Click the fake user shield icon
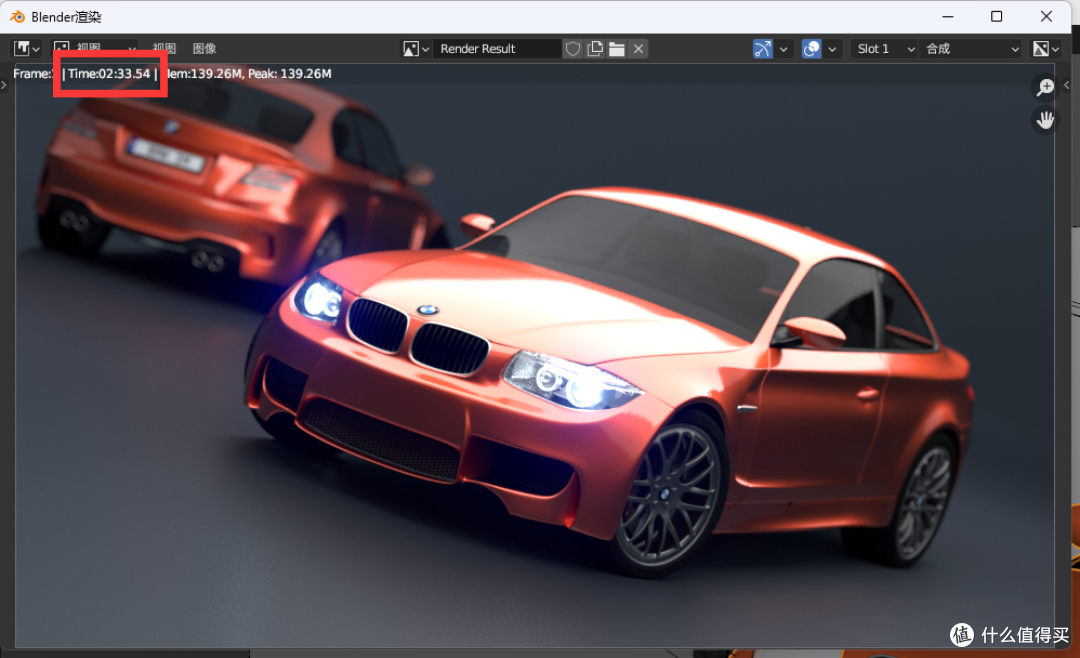This screenshot has width=1080, height=658. coord(572,49)
